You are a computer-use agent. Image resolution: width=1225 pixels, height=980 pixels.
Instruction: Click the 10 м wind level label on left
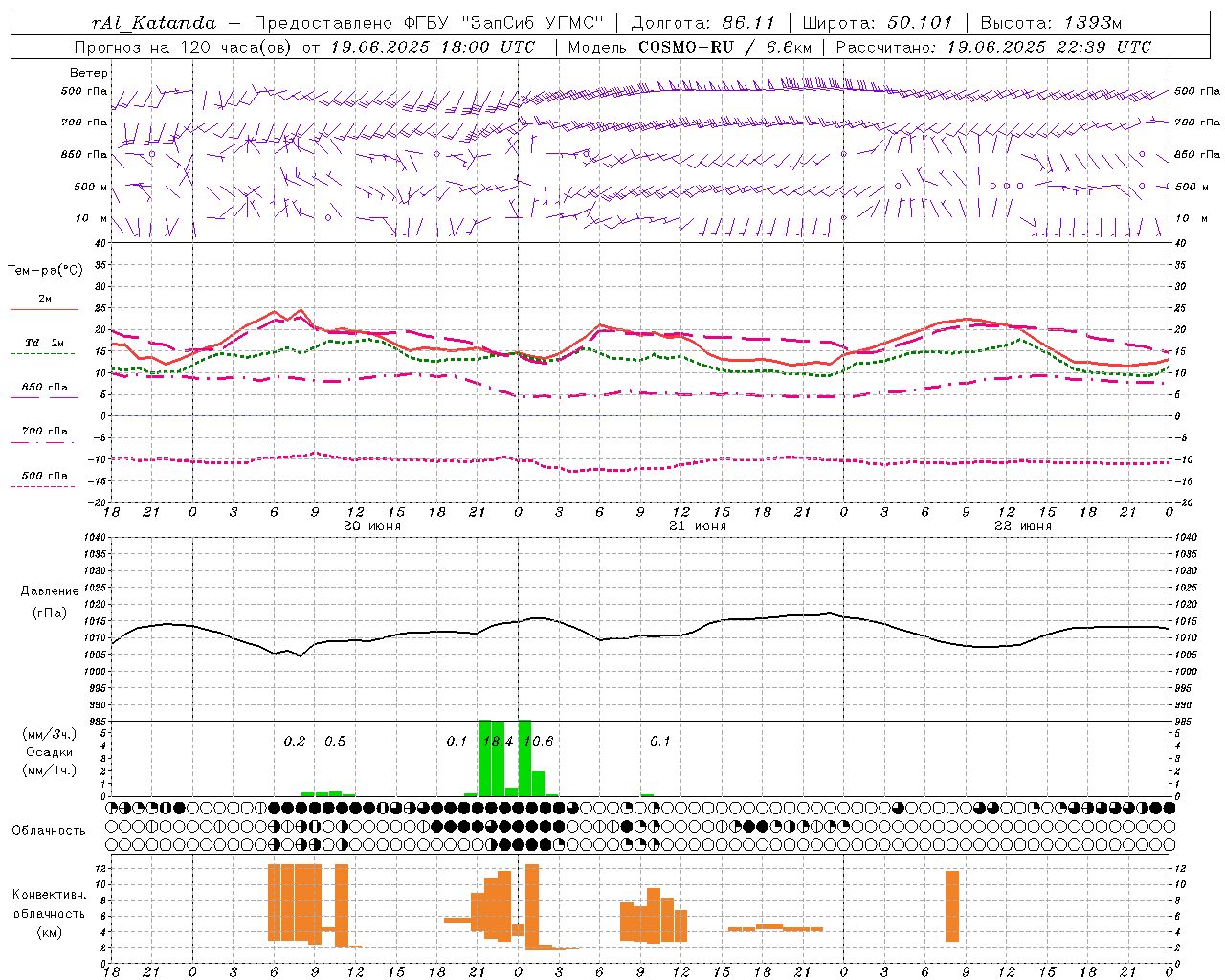tap(92, 218)
